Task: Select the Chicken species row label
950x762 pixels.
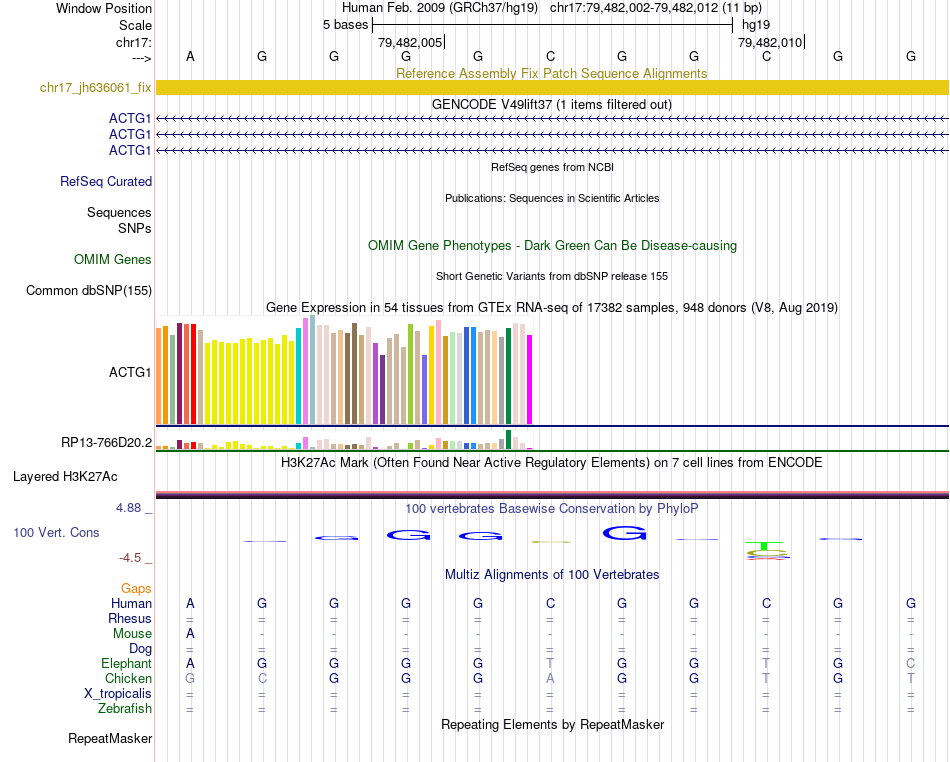Action: [128, 679]
